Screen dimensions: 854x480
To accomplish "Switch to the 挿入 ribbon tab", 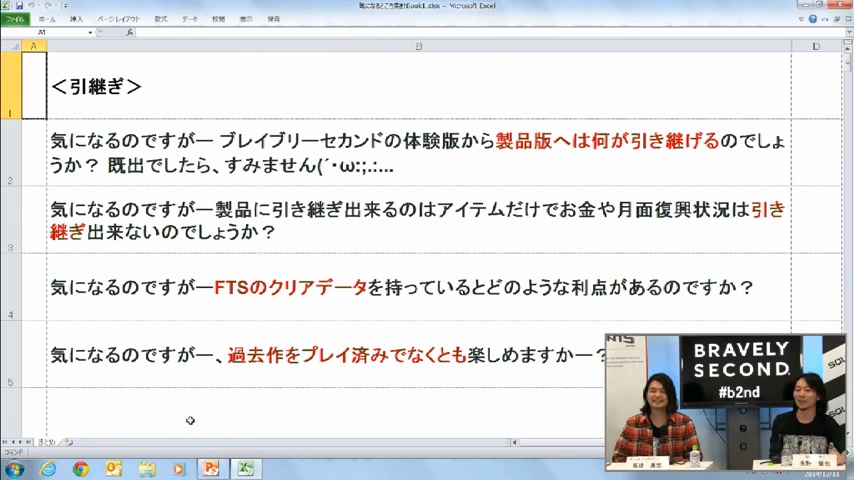I will pyautogui.click(x=76, y=19).
